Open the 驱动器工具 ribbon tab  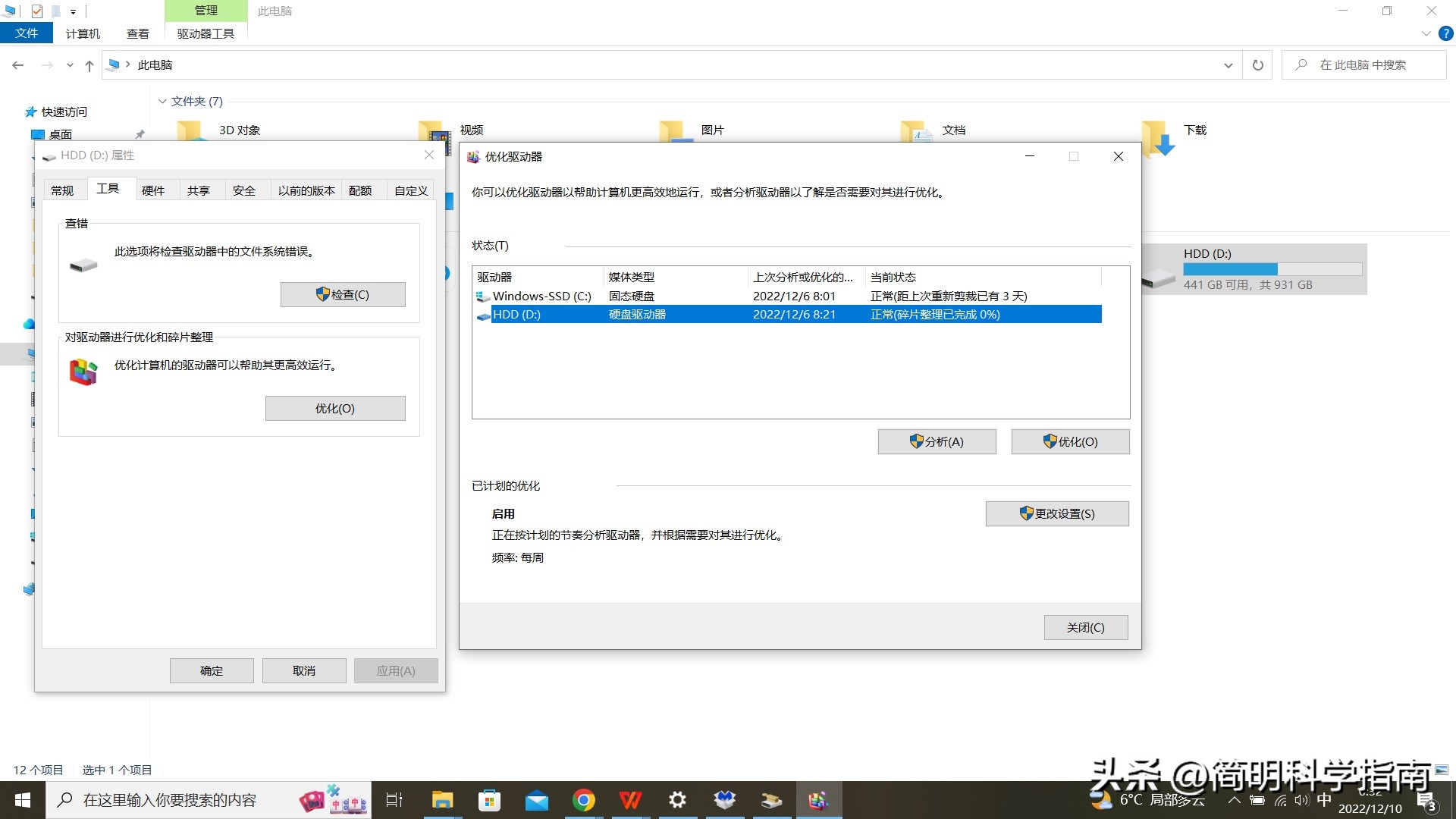click(205, 33)
